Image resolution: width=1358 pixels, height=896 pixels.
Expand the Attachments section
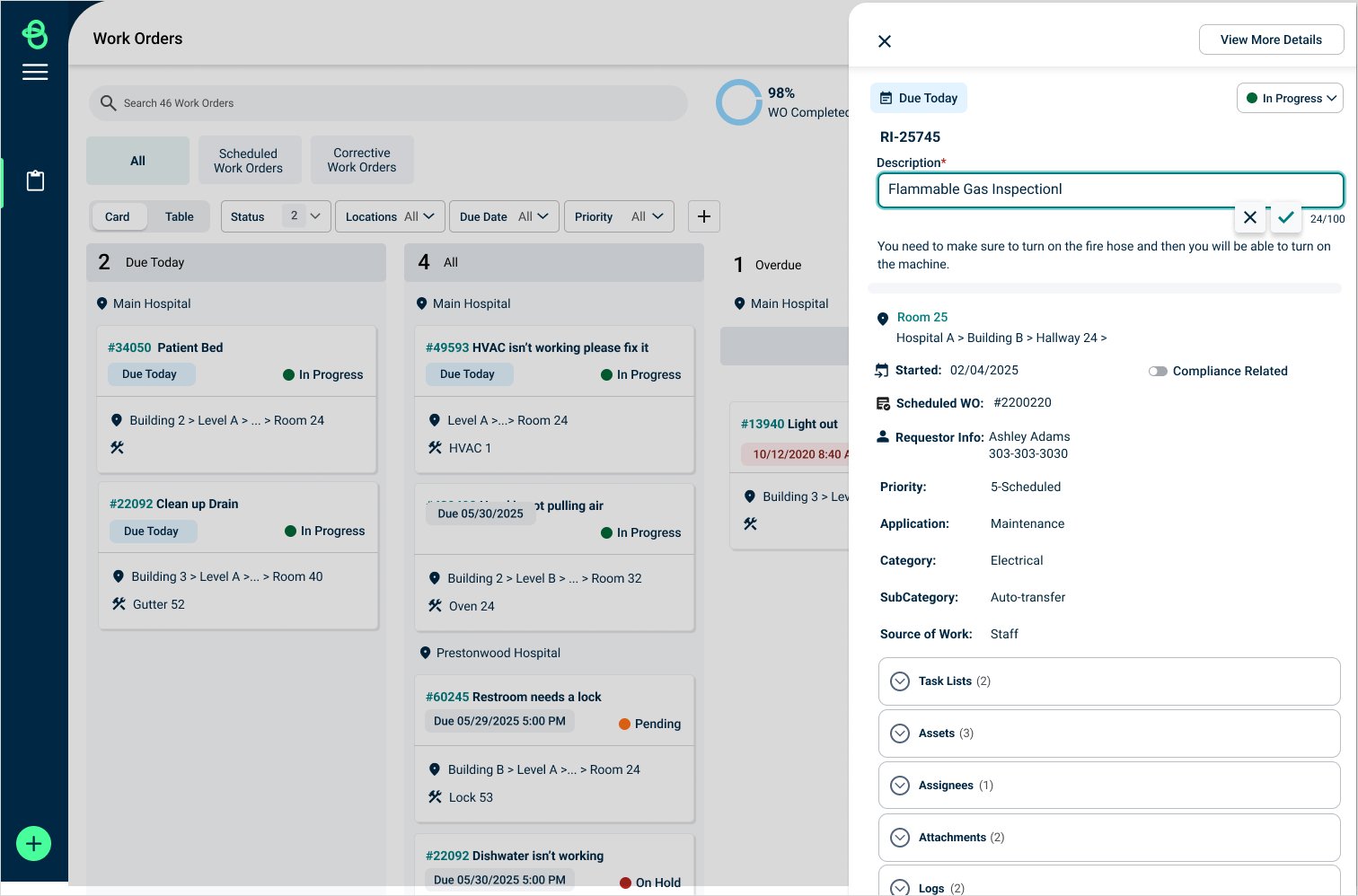(1109, 838)
